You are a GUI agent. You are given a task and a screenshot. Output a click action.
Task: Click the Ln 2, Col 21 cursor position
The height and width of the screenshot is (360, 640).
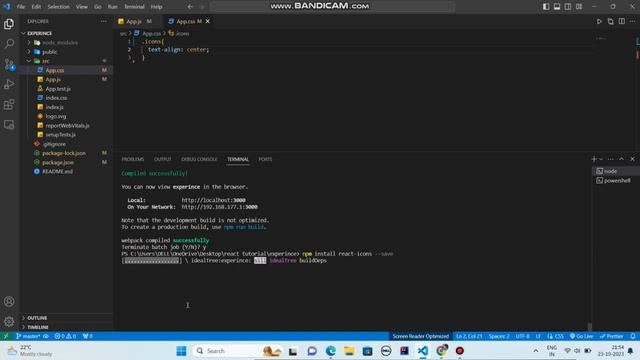469,336
